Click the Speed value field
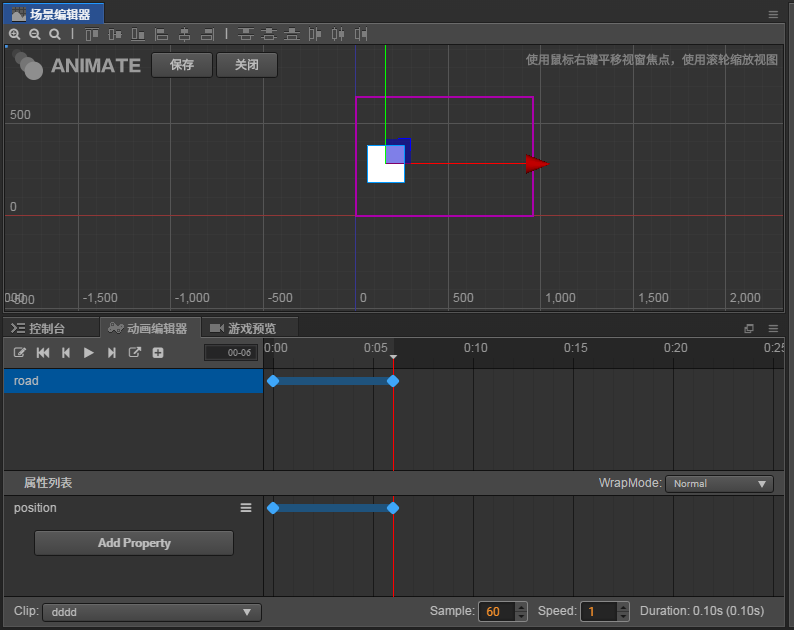 (x=599, y=611)
